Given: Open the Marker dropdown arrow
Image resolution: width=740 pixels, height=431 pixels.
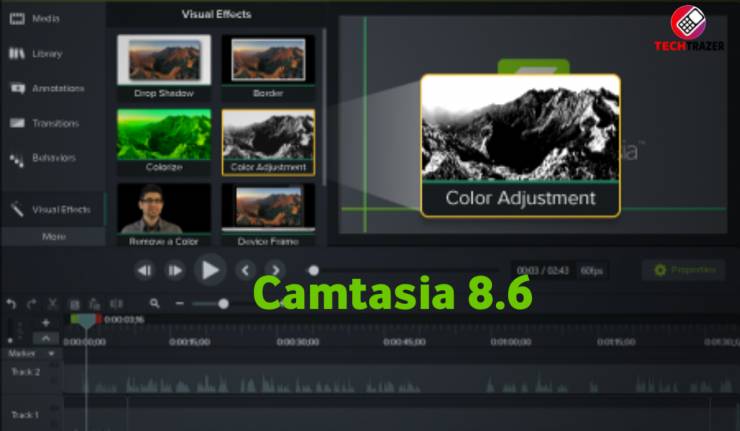Looking at the screenshot, I should (x=51, y=354).
